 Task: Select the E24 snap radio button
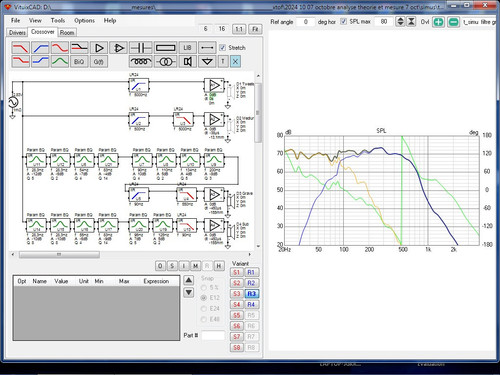[204, 309]
